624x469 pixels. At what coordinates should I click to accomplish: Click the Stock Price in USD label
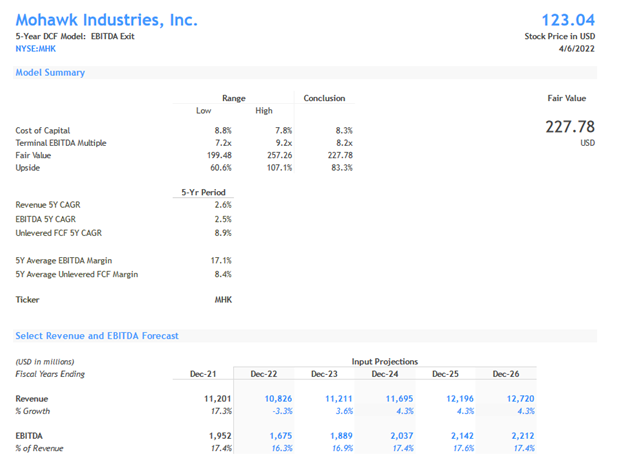click(x=560, y=36)
